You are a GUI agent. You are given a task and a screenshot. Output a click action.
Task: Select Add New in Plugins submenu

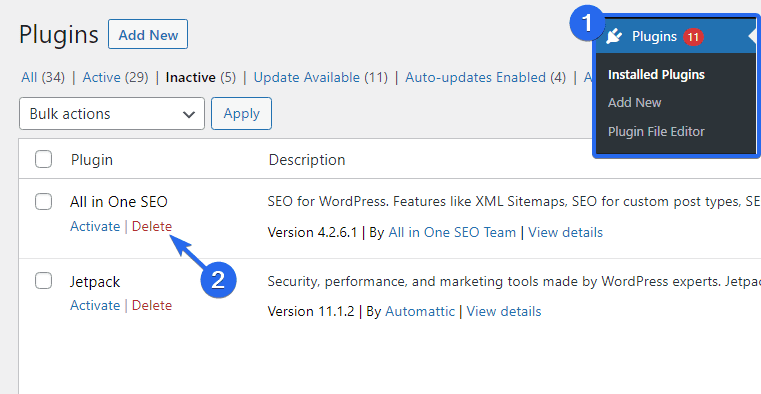(x=634, y=103)
